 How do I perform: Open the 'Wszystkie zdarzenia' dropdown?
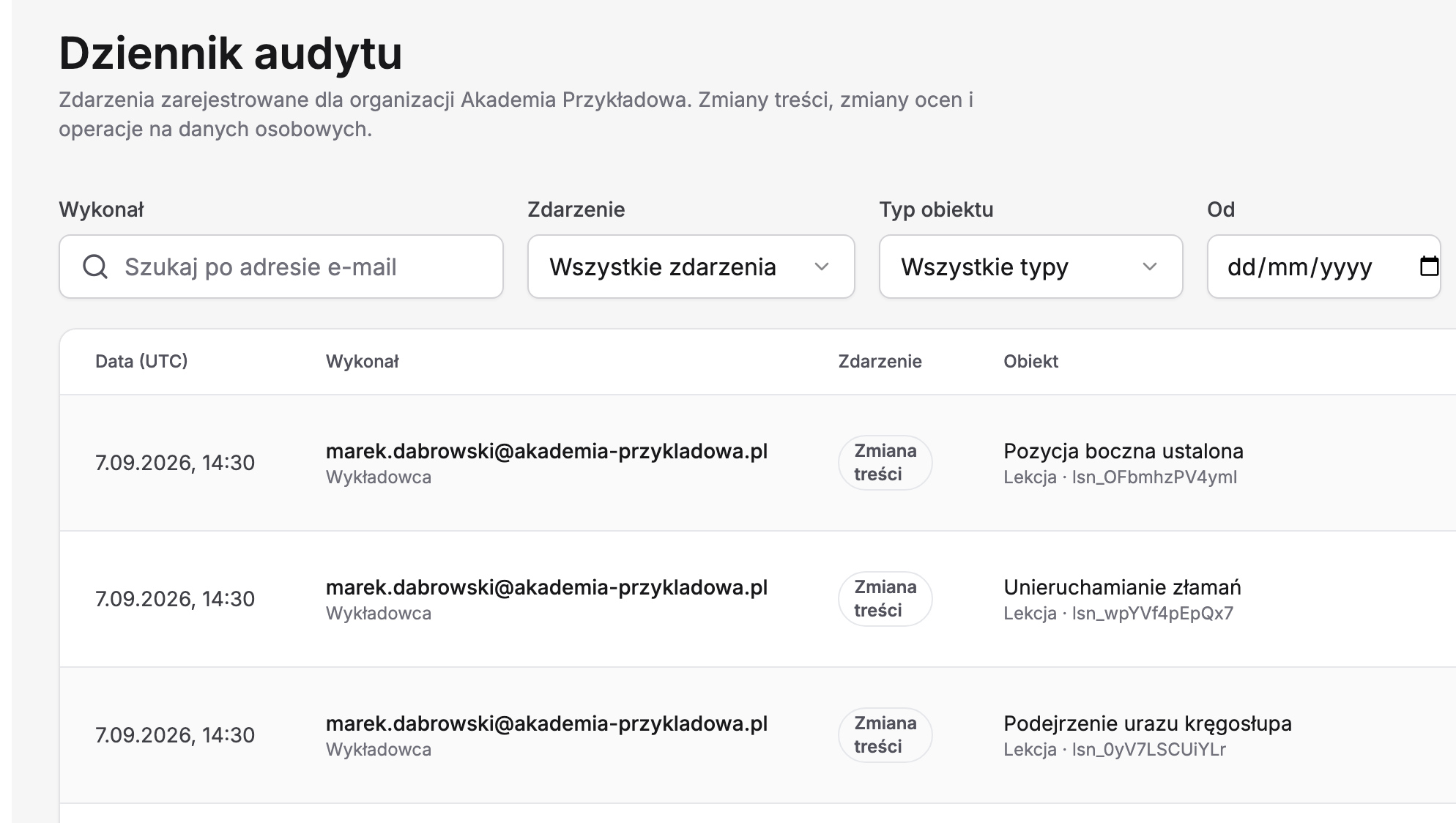coord(691,267)
